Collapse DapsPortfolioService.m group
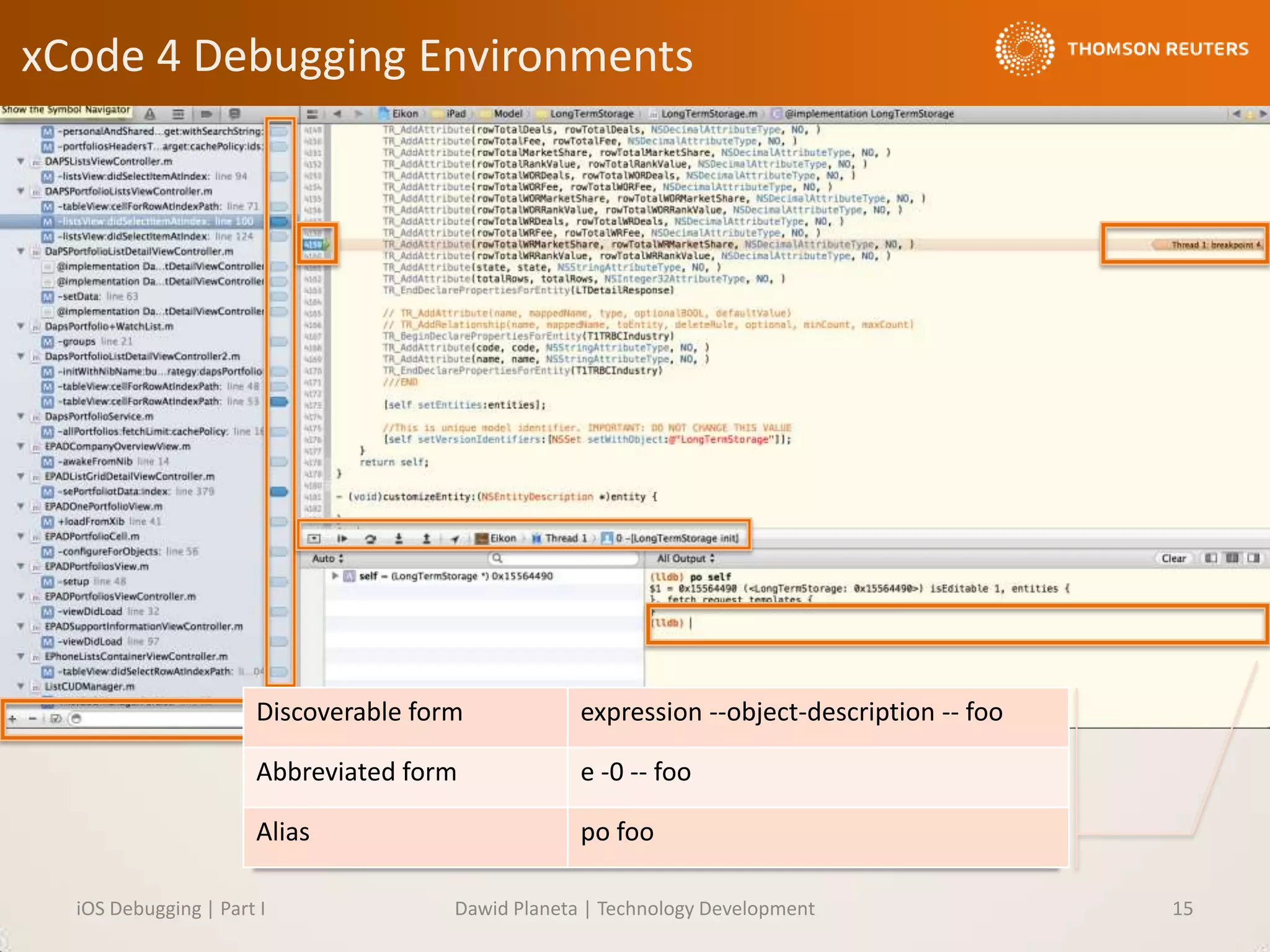1270x952 pixels. pos(20,416)
